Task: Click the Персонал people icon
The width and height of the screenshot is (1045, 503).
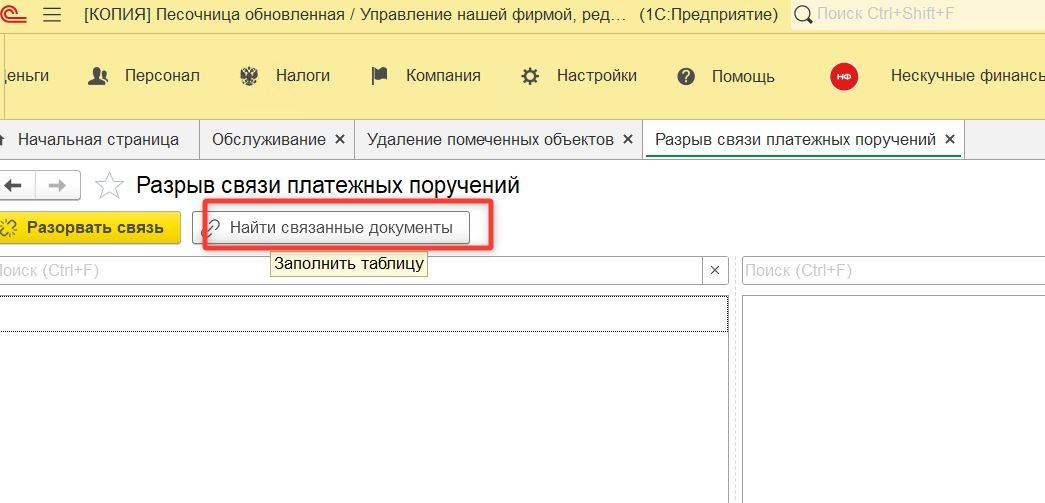Action: 98,77
